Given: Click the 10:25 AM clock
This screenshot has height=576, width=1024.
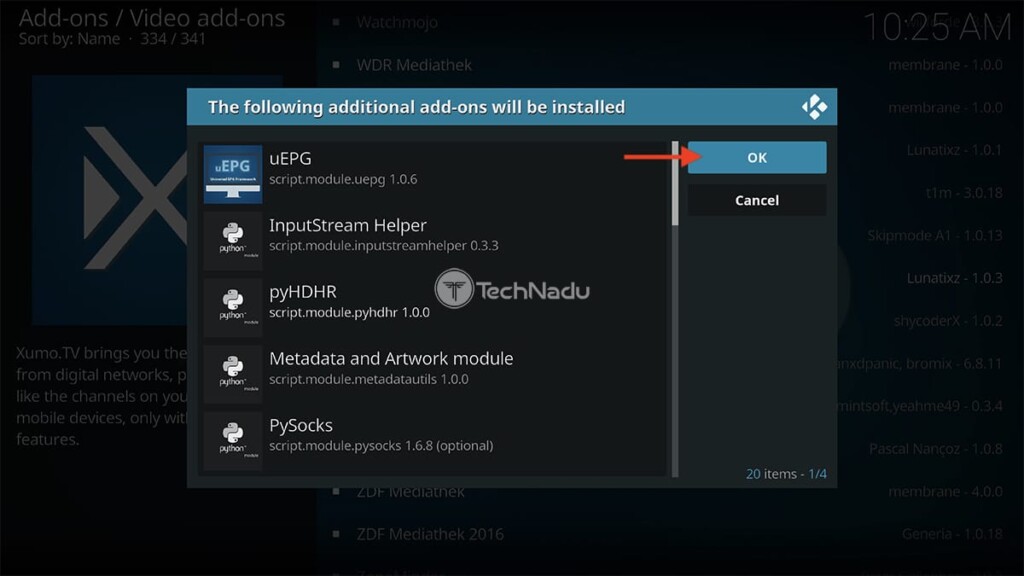Looking at the screenshot, I should coord(937,28).
